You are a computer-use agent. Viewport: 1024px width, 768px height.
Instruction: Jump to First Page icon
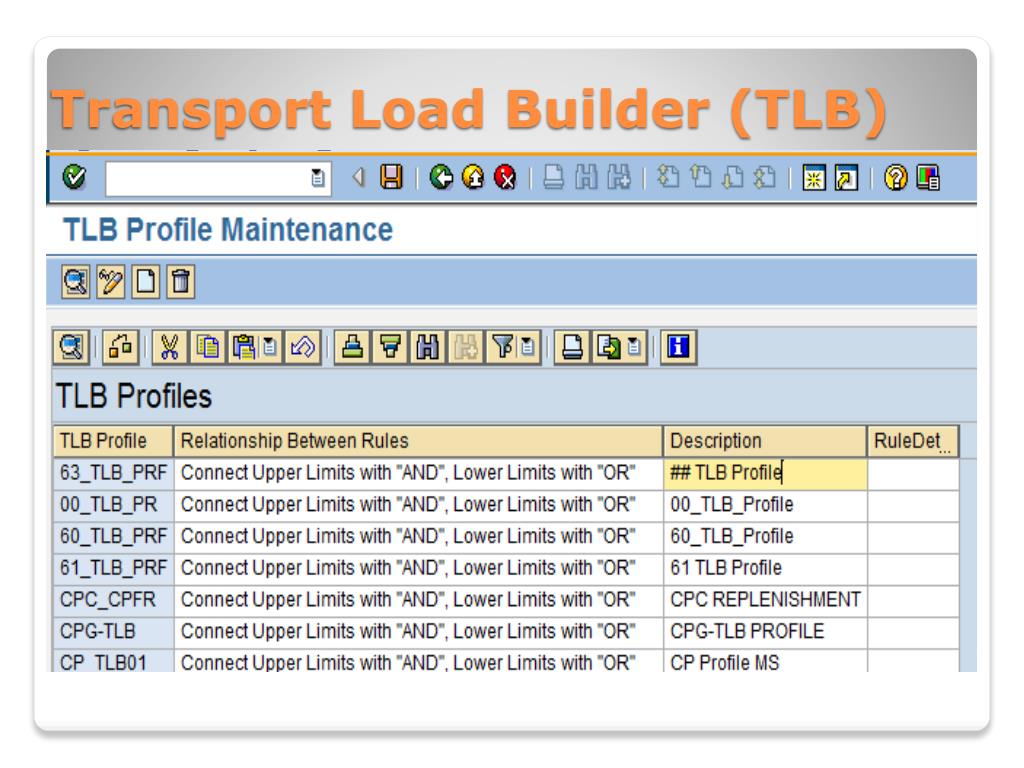pos(668,177)
